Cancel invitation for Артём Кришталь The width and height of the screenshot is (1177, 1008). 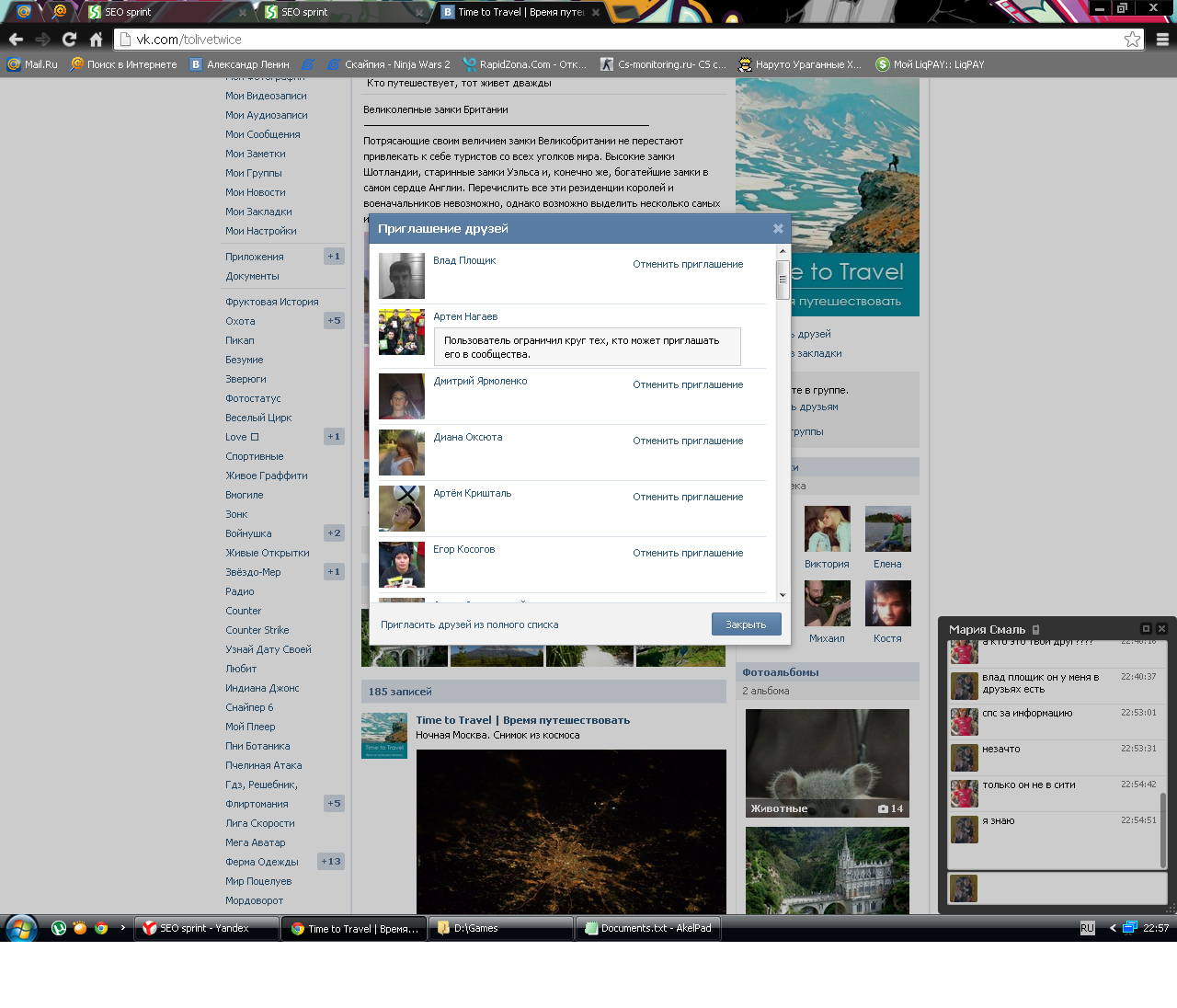pos(688,497)
